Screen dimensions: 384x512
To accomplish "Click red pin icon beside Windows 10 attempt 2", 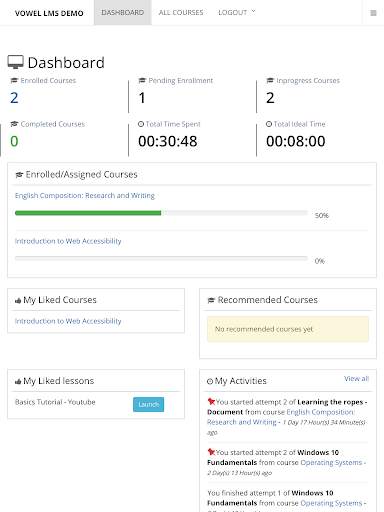I will 211,452.
